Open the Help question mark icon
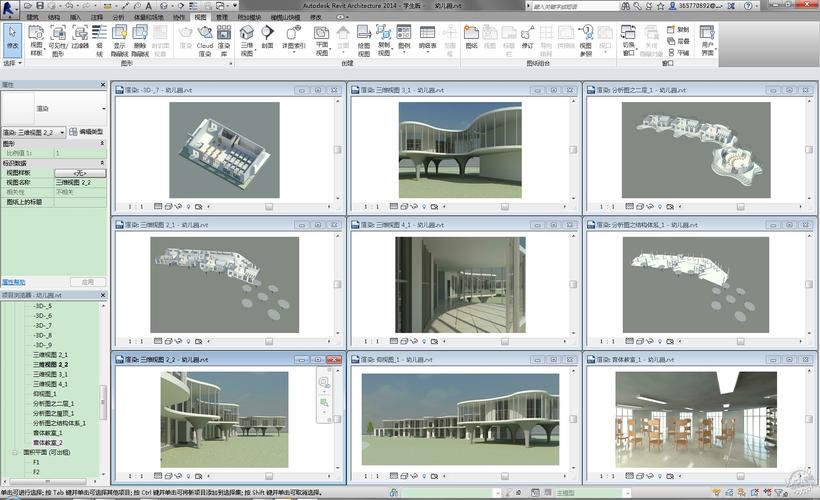The height and width of the screenshot is (500, 820). [748, 6]
